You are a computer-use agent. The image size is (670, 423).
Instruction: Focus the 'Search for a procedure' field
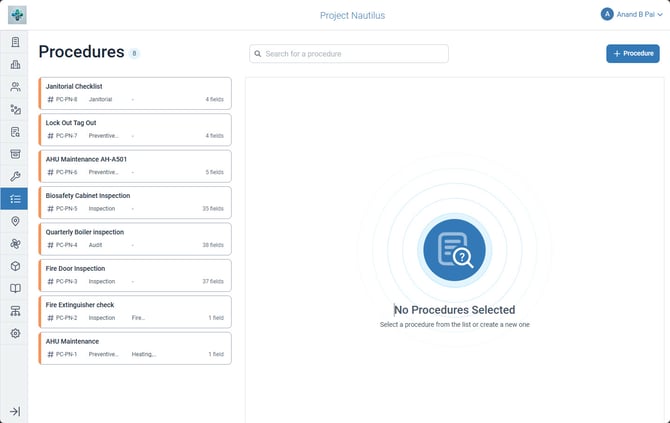(x=349, y=54)
